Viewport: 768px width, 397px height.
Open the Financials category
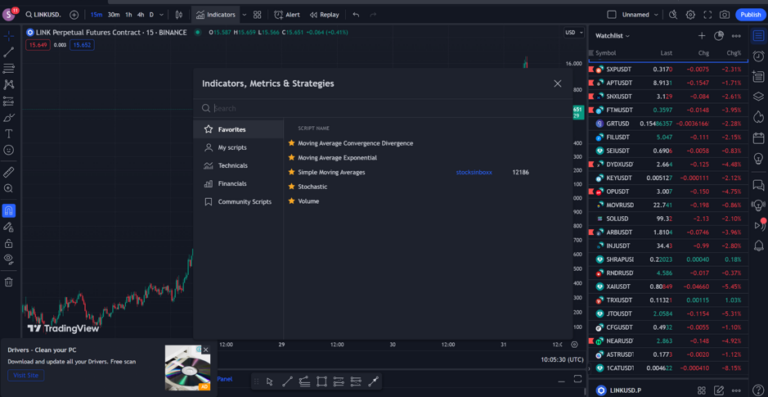239,184
